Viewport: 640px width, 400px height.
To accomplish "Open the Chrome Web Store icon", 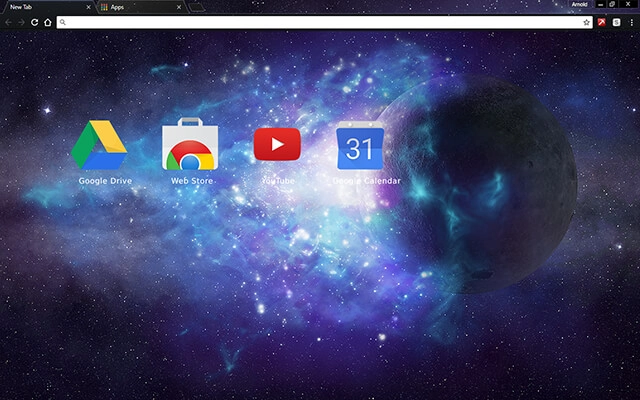I will pos(190,144).
